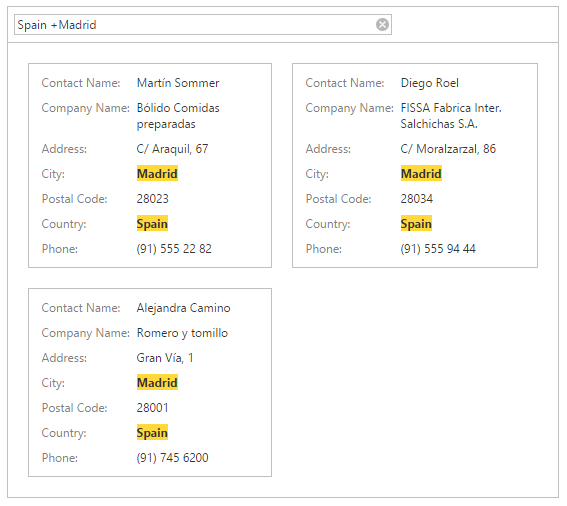Image resolution: width=567 pixels, height=506 pixels.
Task: Select contact name 'Alejandra Camino'
Action: pos(183,308)
